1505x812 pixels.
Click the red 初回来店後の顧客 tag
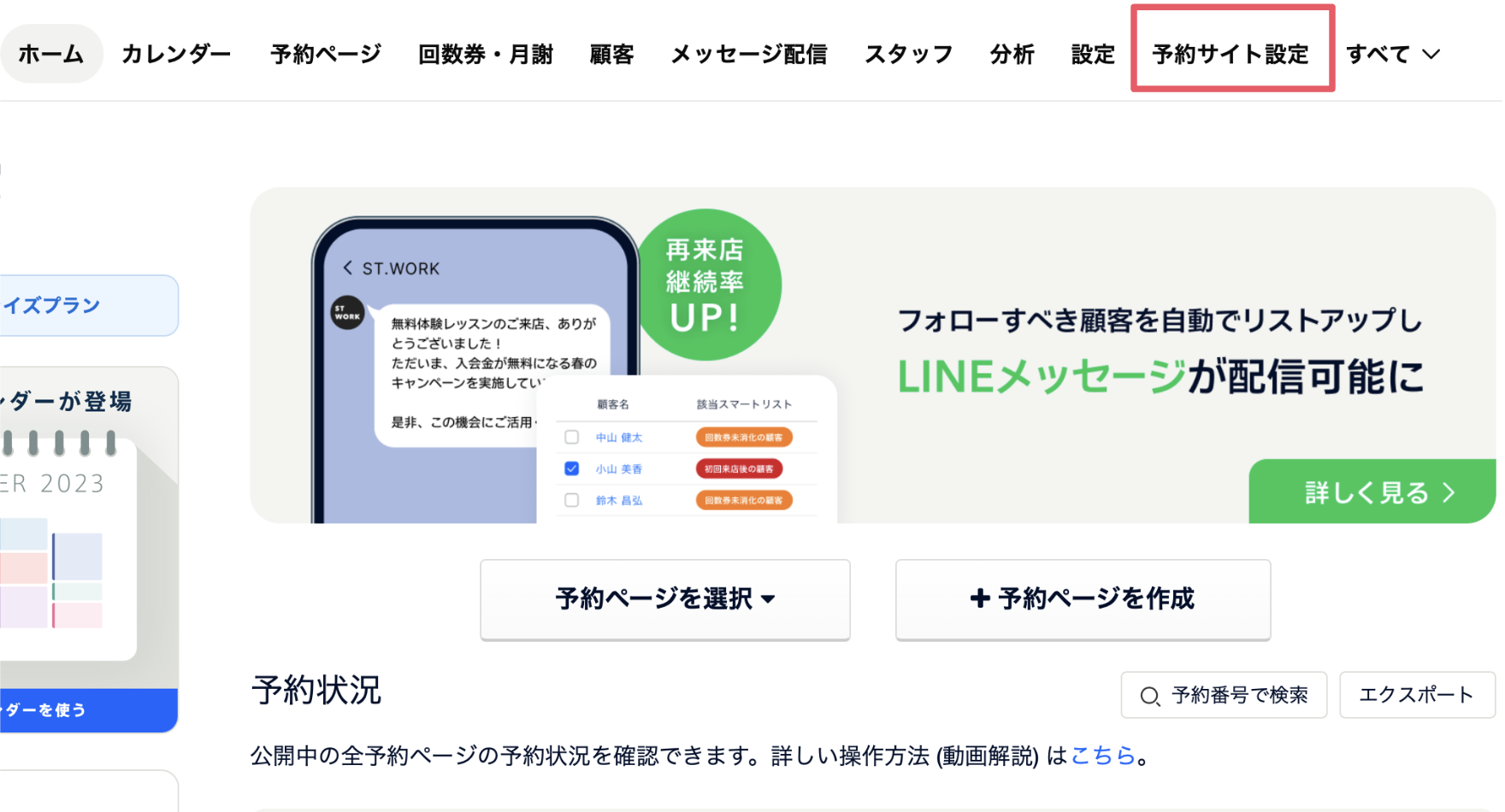click(x=739, y=469)
